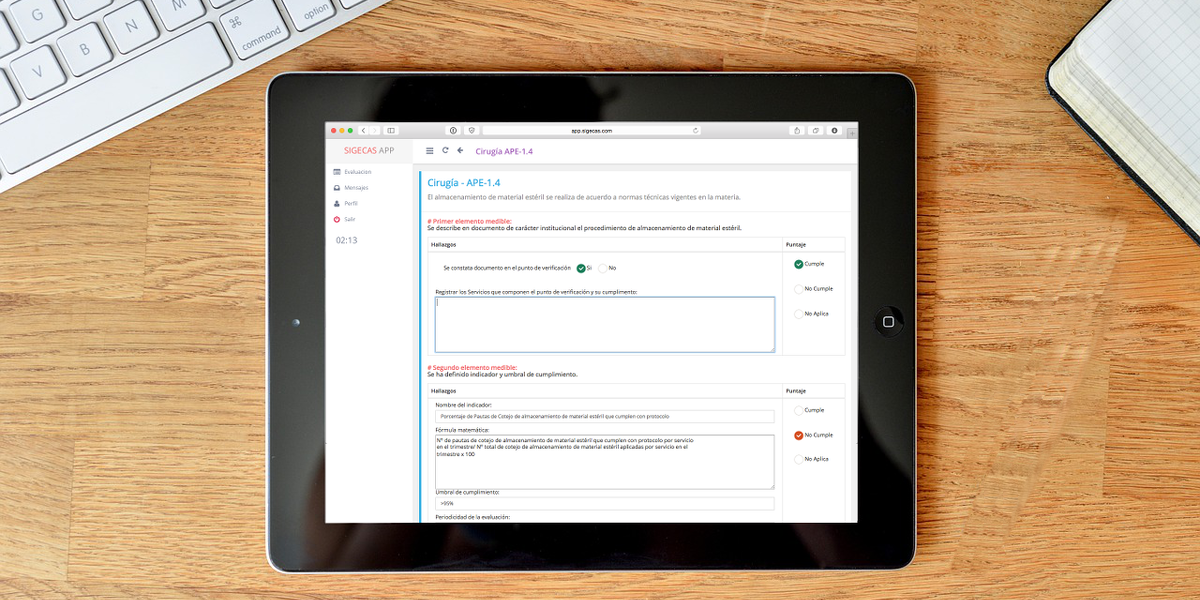
Task: Select 'No Cumple' for the first element
Action: click(799, 289)
